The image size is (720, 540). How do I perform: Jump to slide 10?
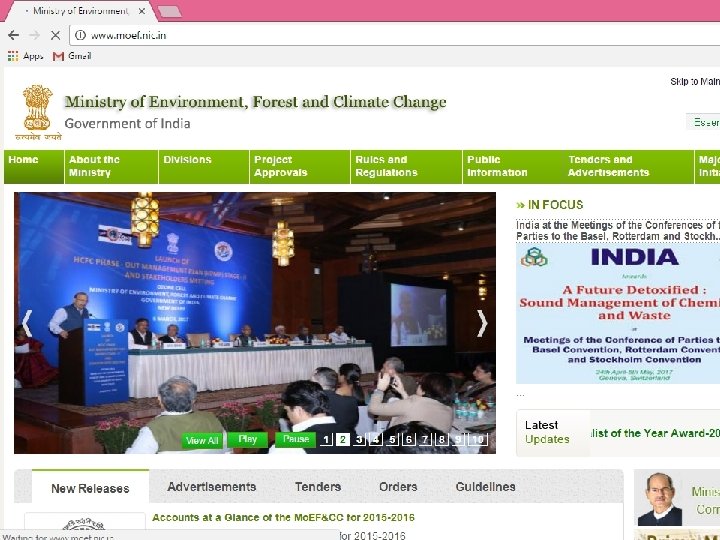coord(478,439)
